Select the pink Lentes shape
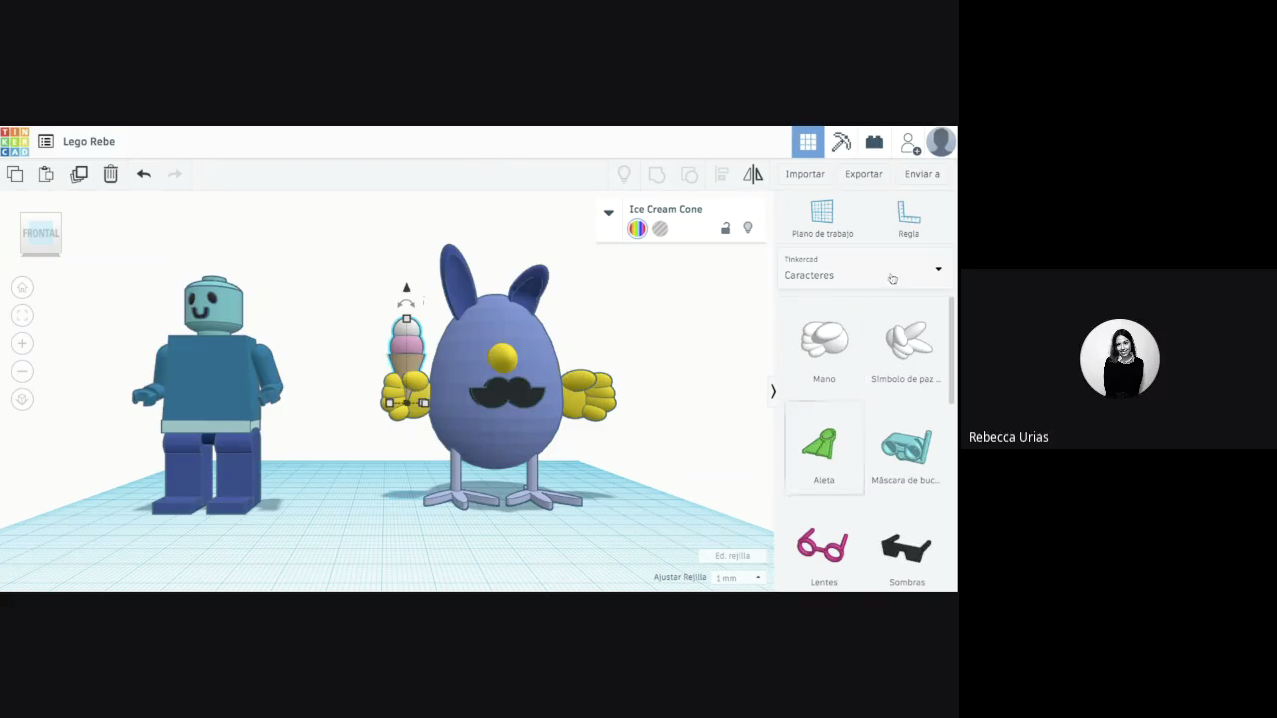1277x718 pixels. pos(824,553)
